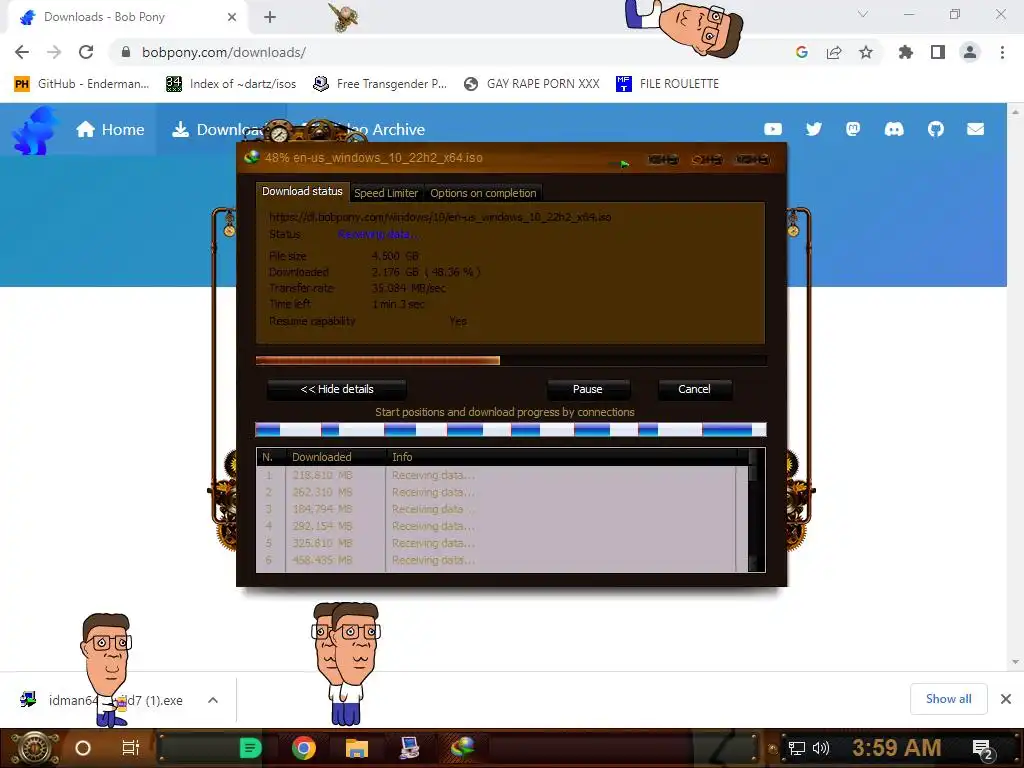Screen dimensions: 1024x768
Task: Open the volume icon in system tray
Action: 821,748
